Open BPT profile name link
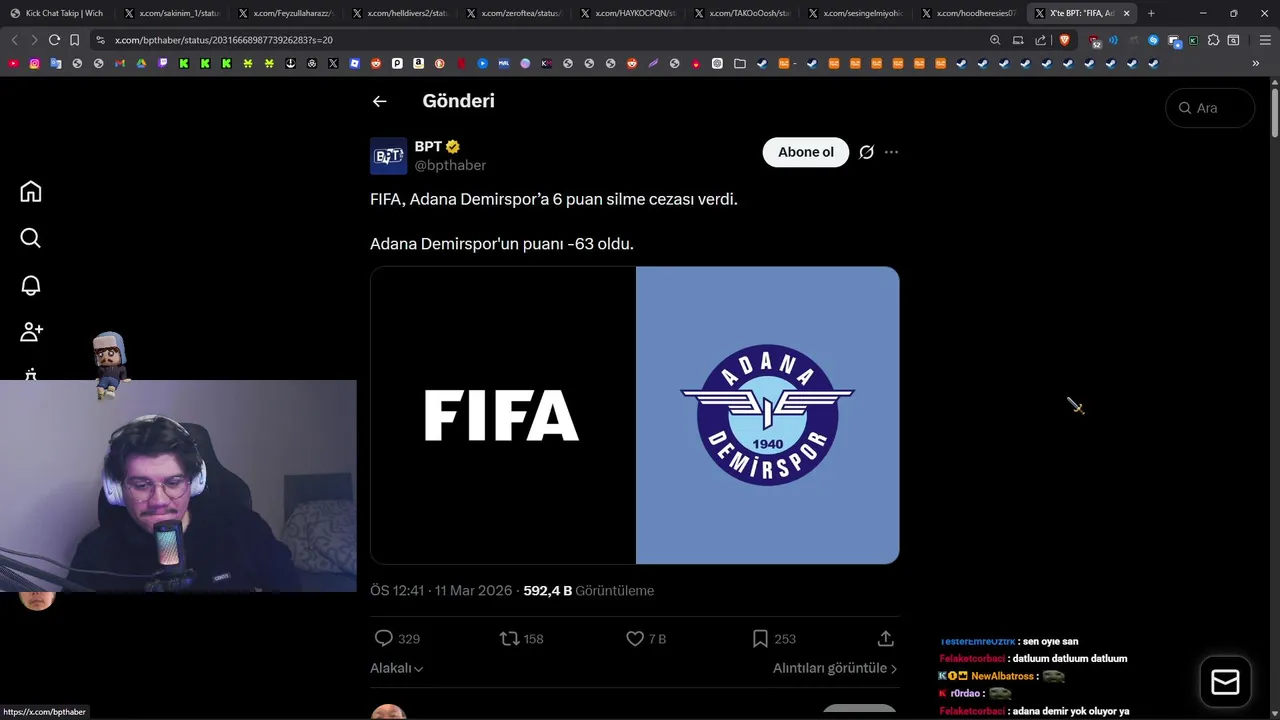Viewport: 1280px width, 720px height. [428, 146]
